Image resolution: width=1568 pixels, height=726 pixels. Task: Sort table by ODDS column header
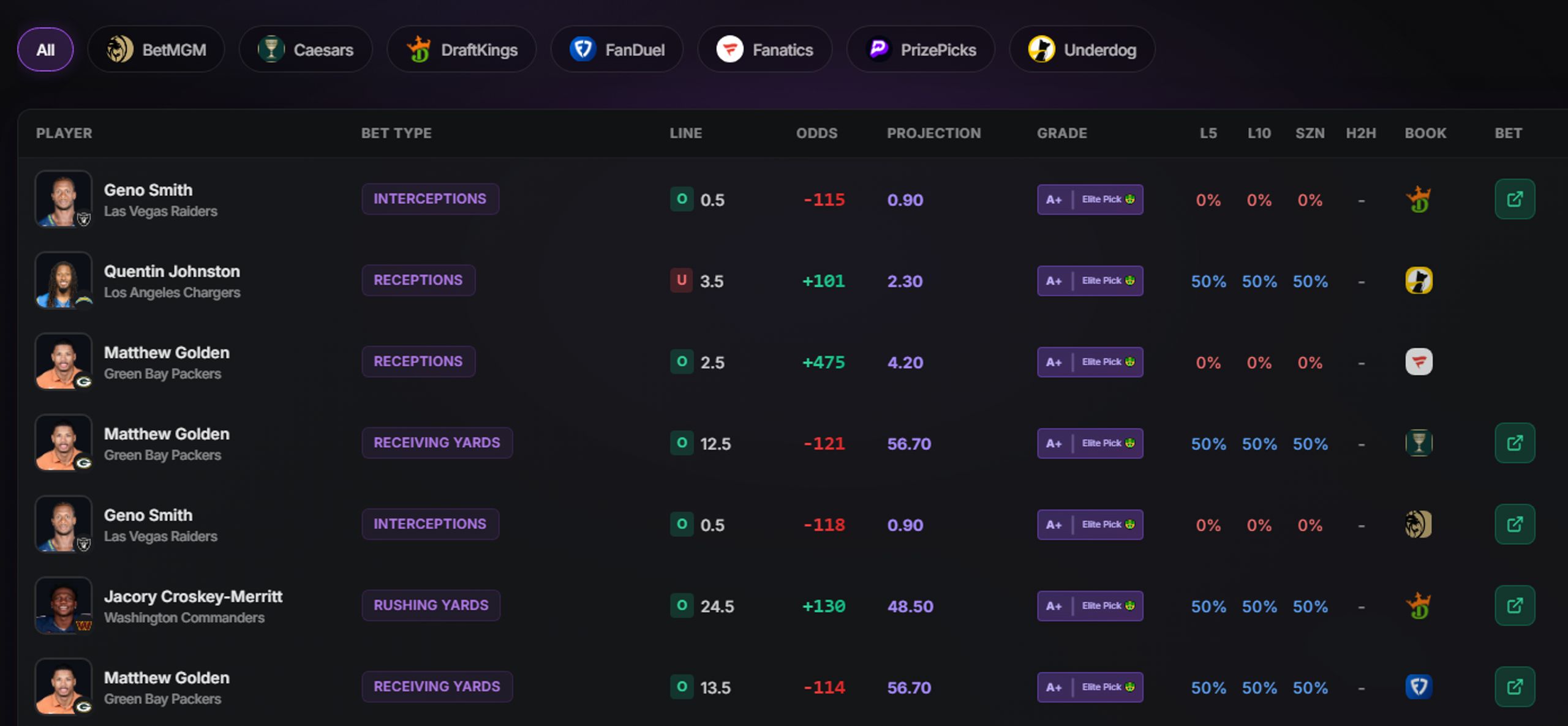click(816, 133)
